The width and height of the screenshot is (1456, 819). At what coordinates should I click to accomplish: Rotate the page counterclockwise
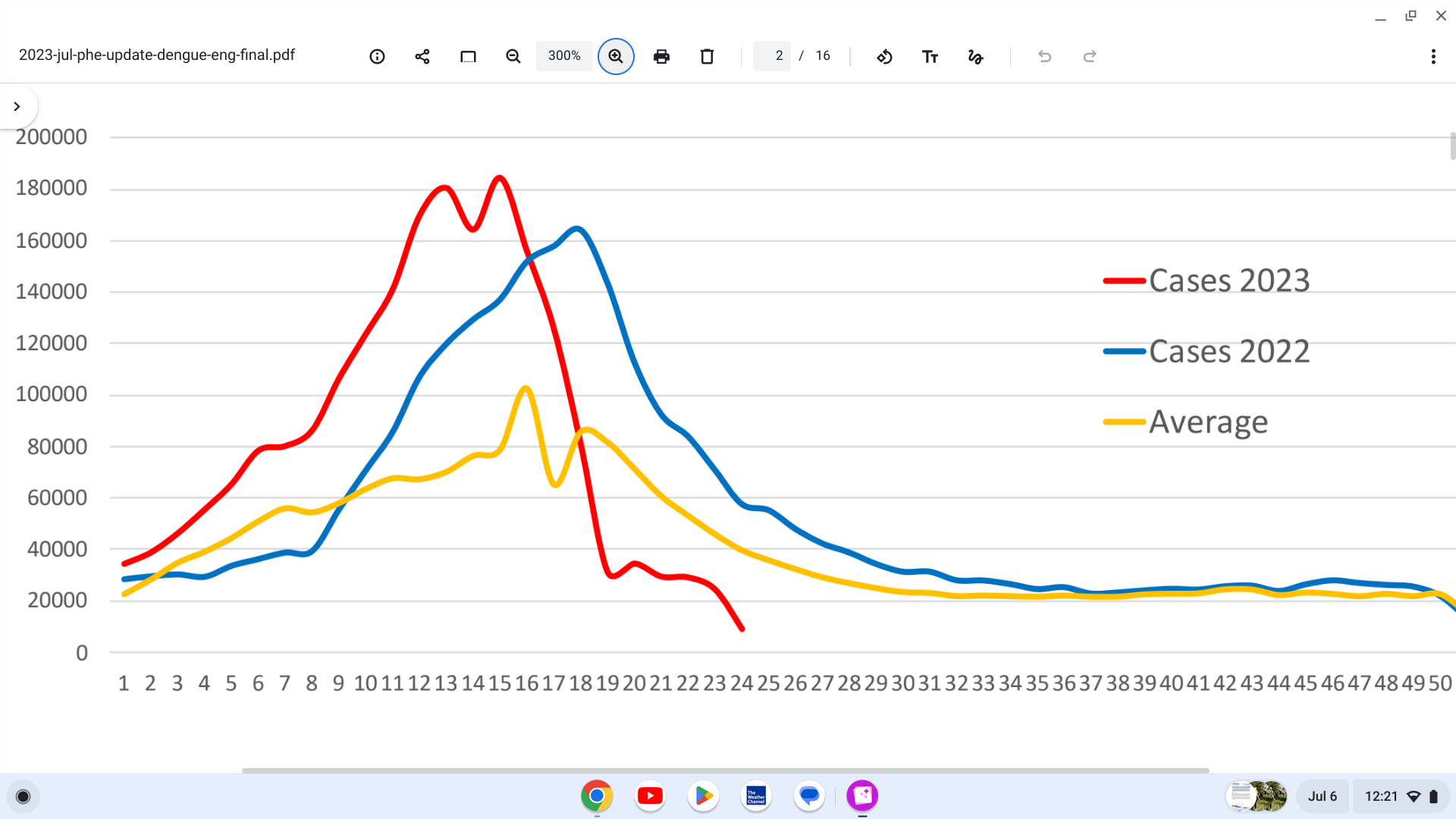884,56
